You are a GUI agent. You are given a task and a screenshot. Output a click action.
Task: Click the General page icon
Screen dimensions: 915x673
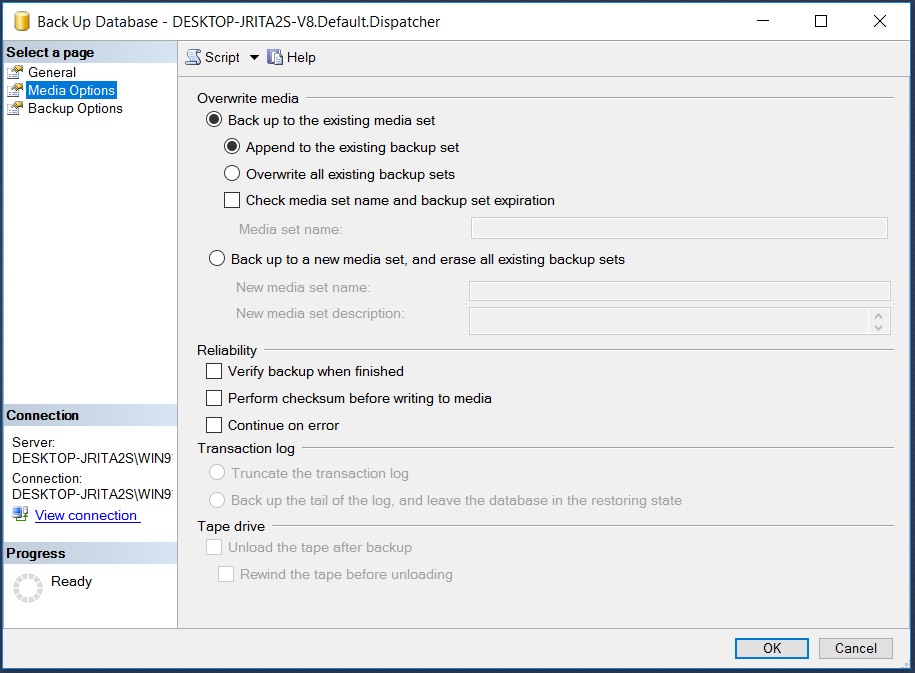pos(15,72)
